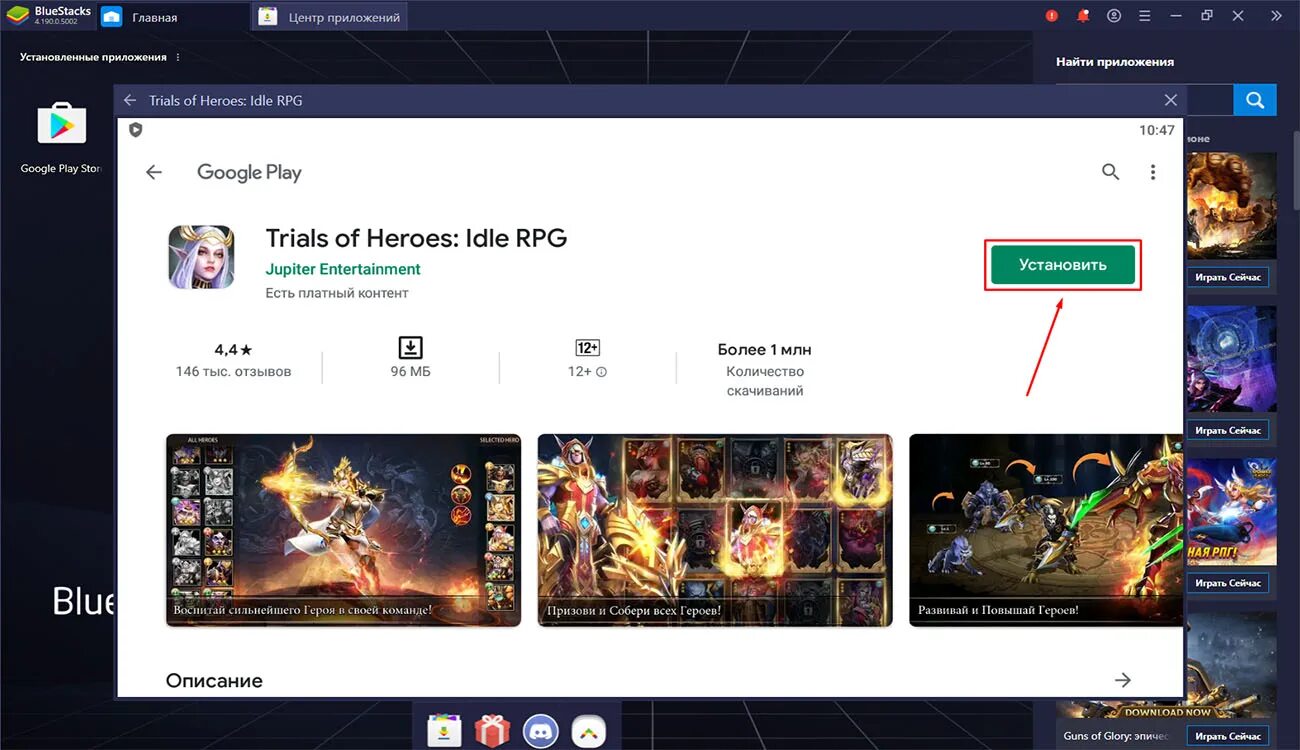Click the blue search button in Найти приложения

point(1255,100)
